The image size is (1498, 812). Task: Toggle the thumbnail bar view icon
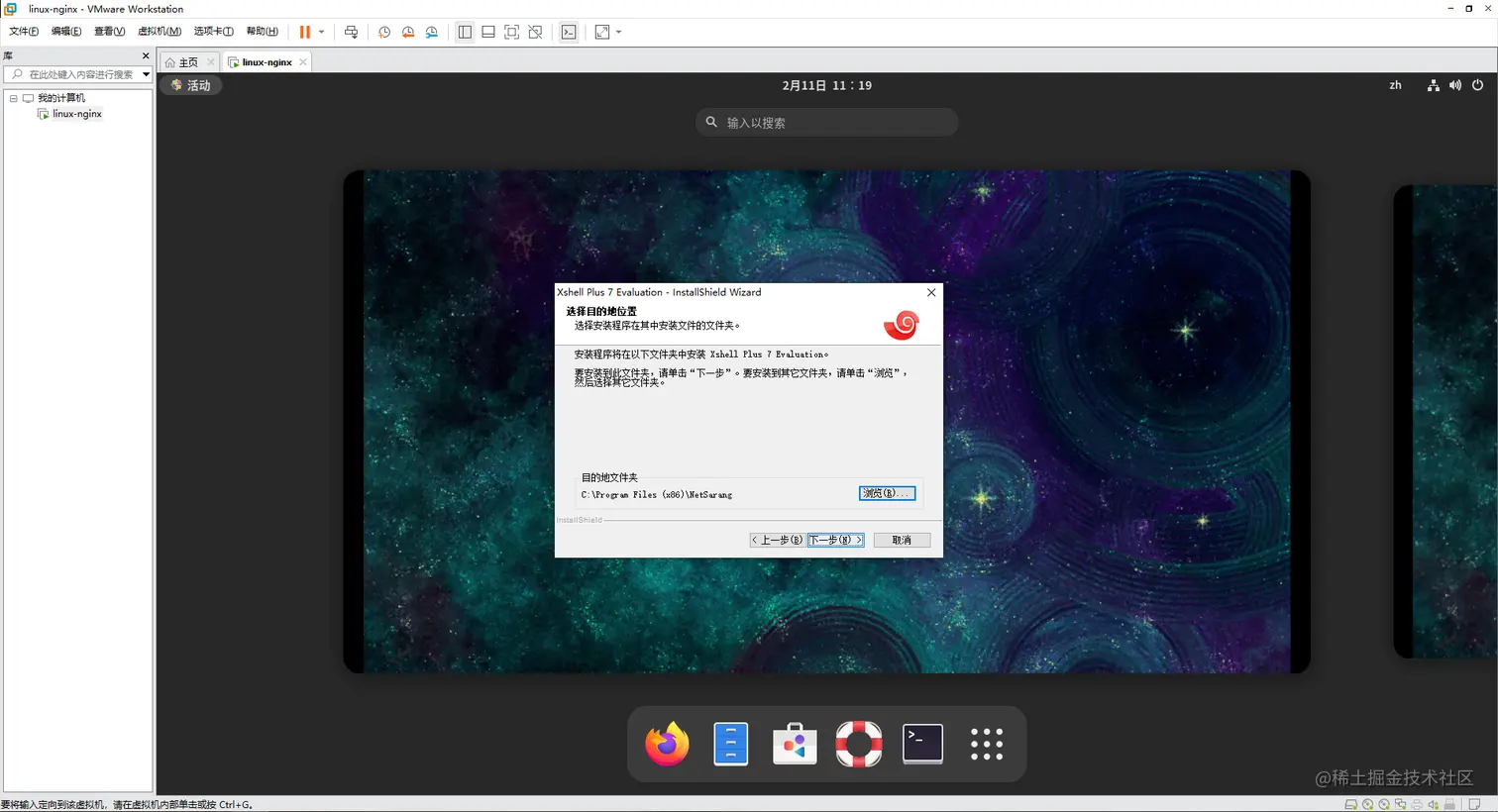click(488, 32)
